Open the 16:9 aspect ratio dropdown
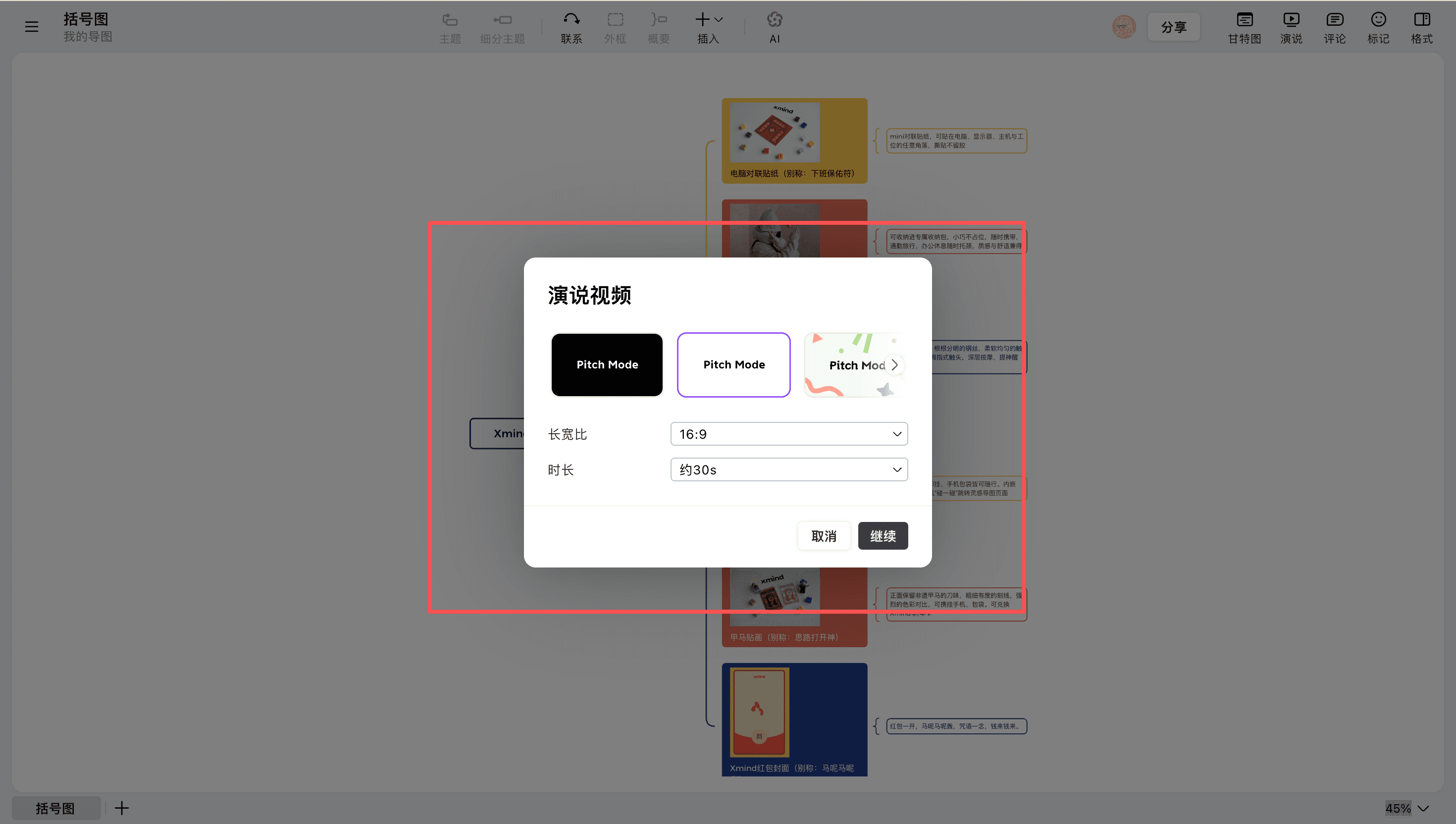Viewport: 1456px width, 824px height. click(x=788, y=434)
